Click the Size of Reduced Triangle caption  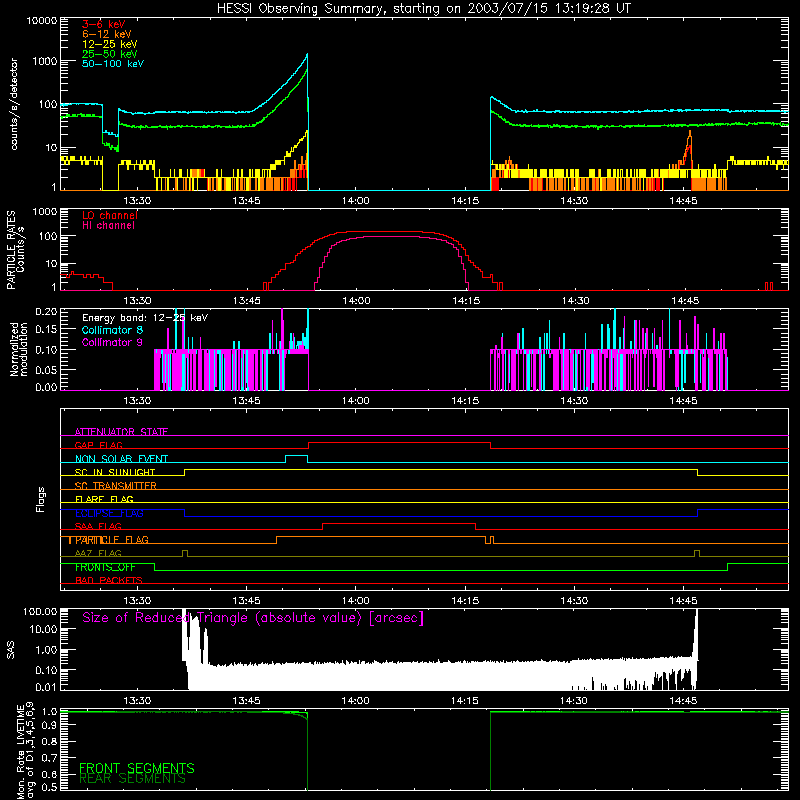(253, 618)
